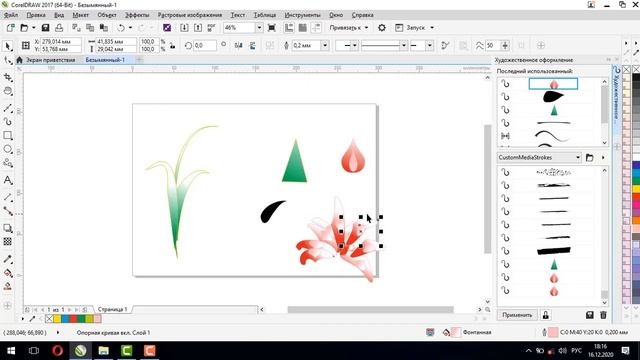Viewport: 640px width, 360px height.
Task: Select the Interactive Fill tool
Action: click(x=8, y=273)
